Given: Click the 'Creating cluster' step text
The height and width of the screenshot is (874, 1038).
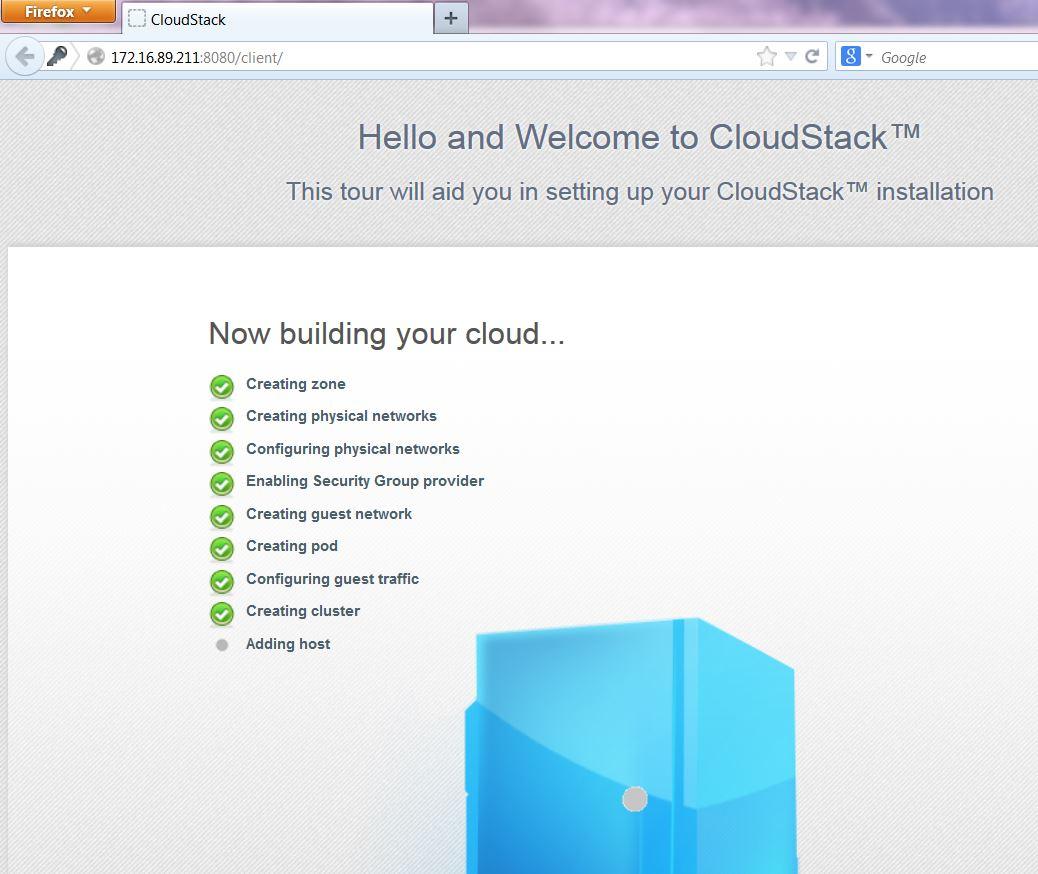Looking at the screenshot, I should (x=303, y=611).
